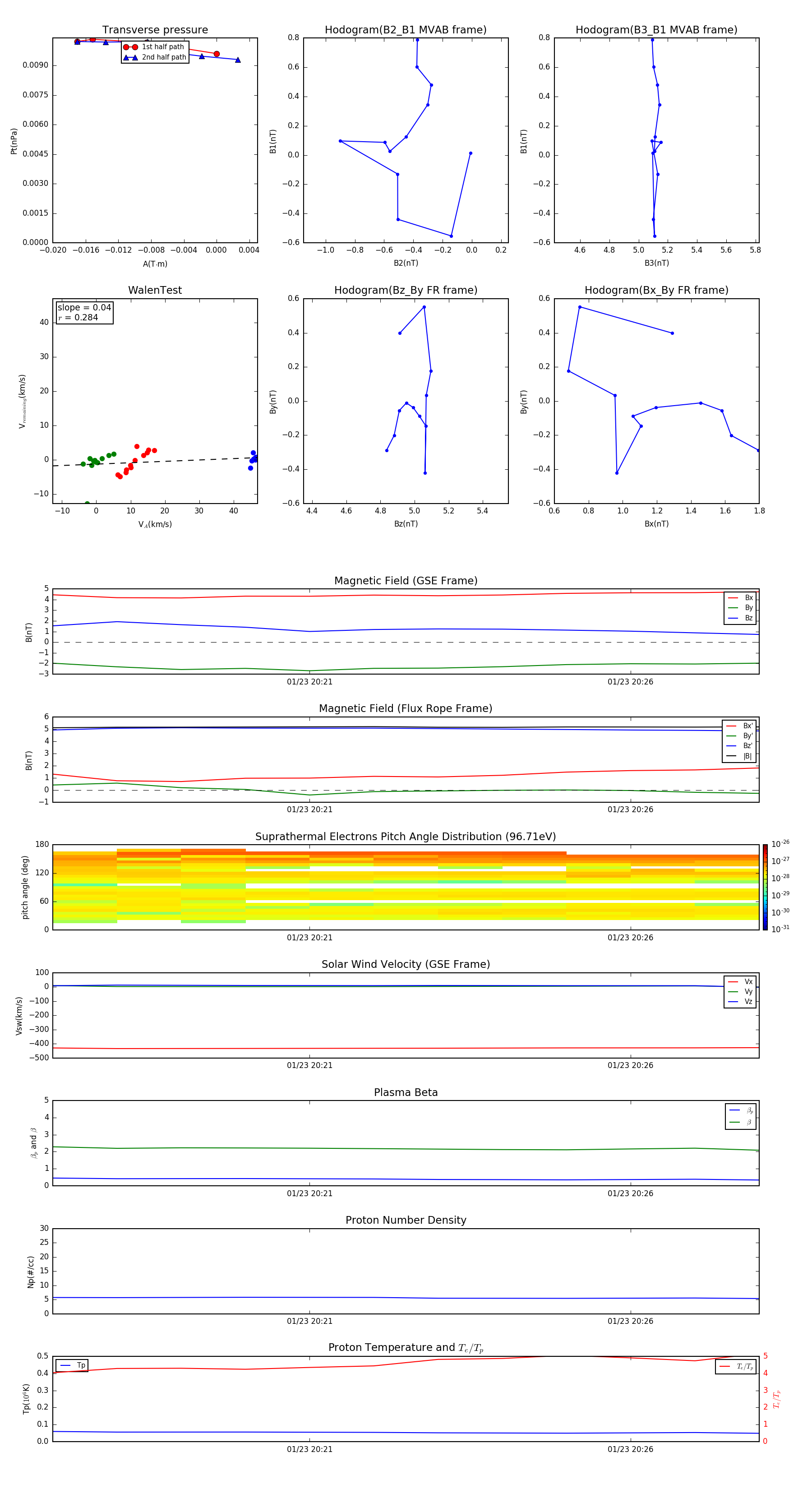The height and width of the screenshot is (1489, 812).
Task: Click the "Transverse pressure" plot title
Action: tap(155, 30)
